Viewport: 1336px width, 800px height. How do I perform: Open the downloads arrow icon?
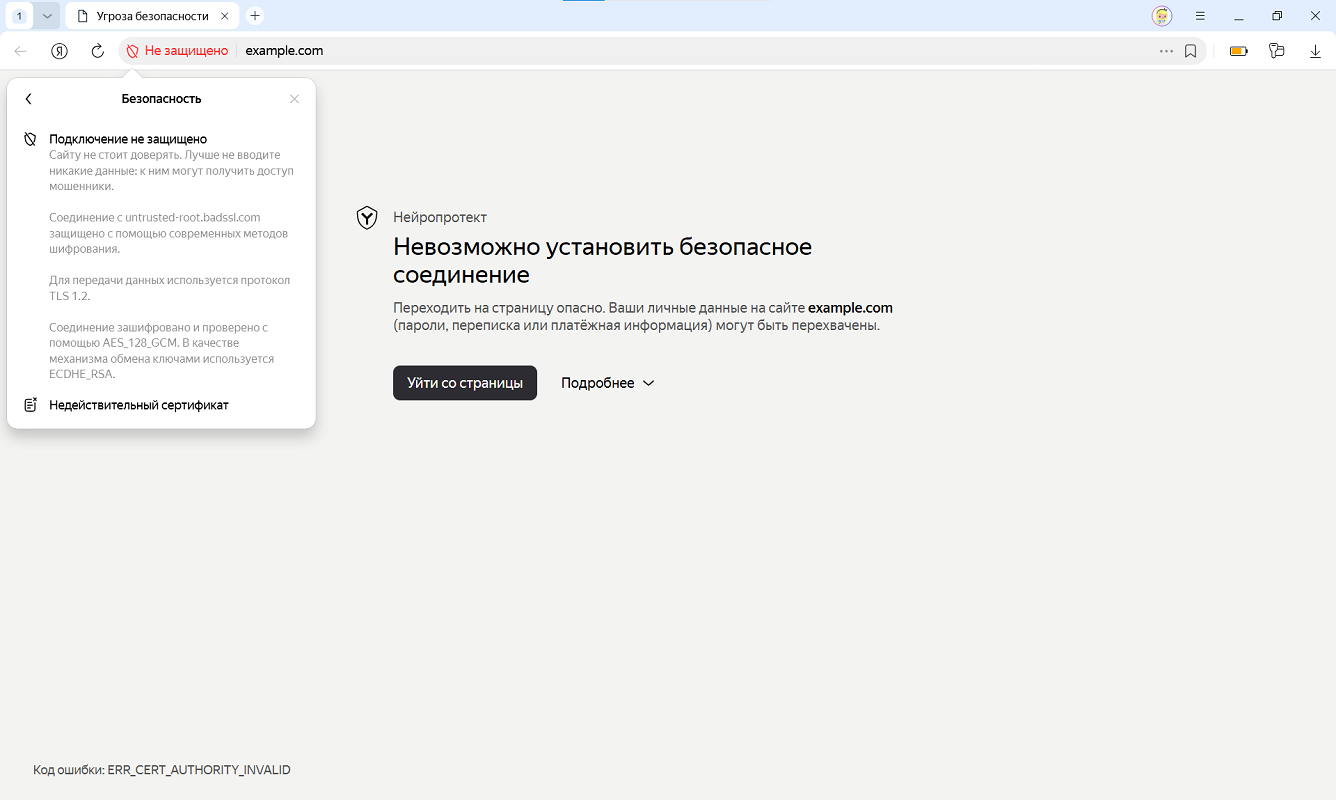click(1315, 51)
